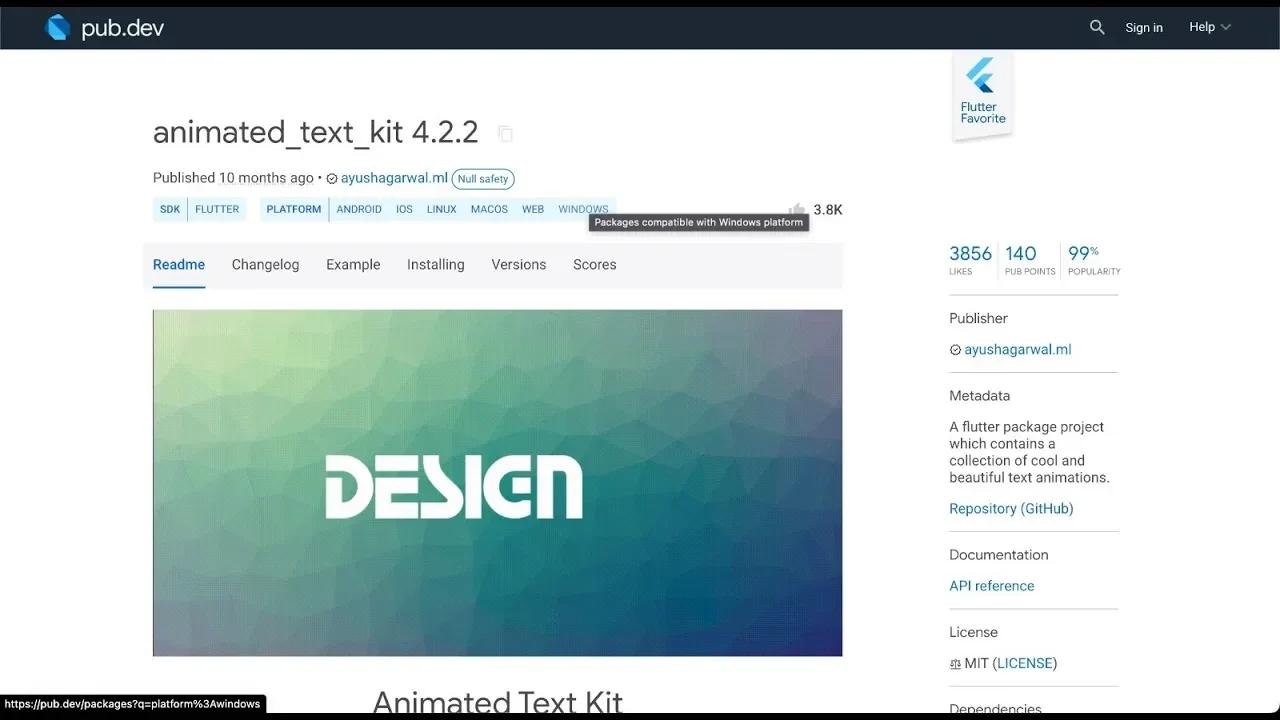Click the copy-package-name icon beside version
The width and height of the screenshot is (1280, 720).
tap(505, 133)
